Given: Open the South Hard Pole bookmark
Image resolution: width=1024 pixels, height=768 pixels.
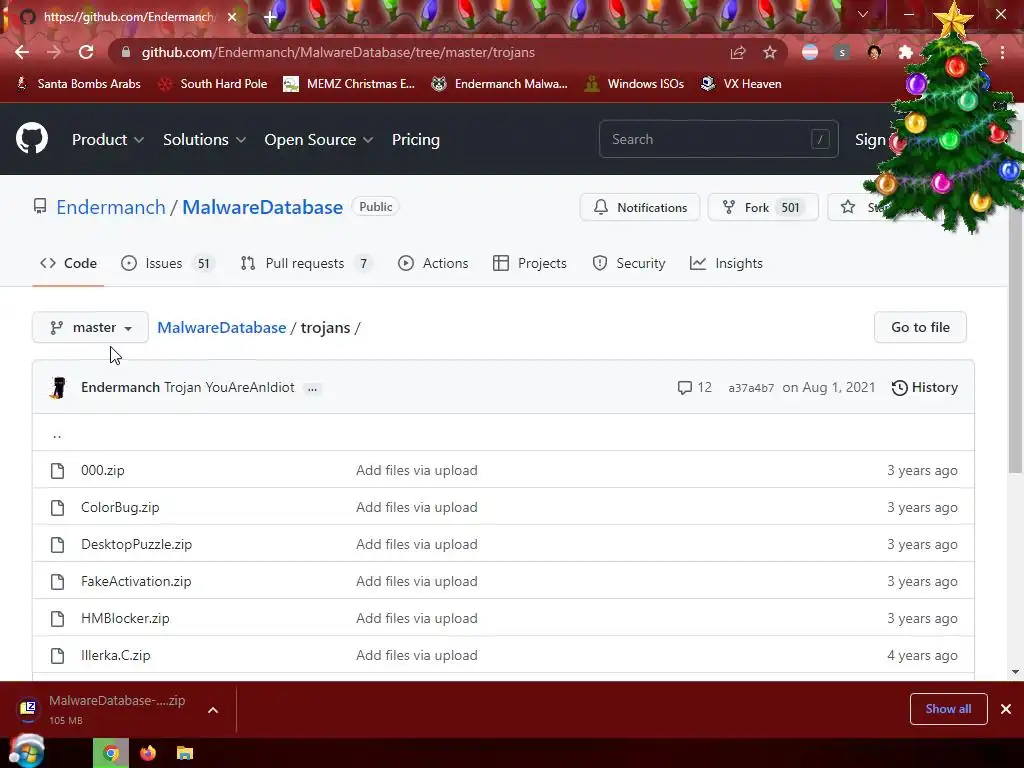Looking at the screenshot, I should click(213, 84).
